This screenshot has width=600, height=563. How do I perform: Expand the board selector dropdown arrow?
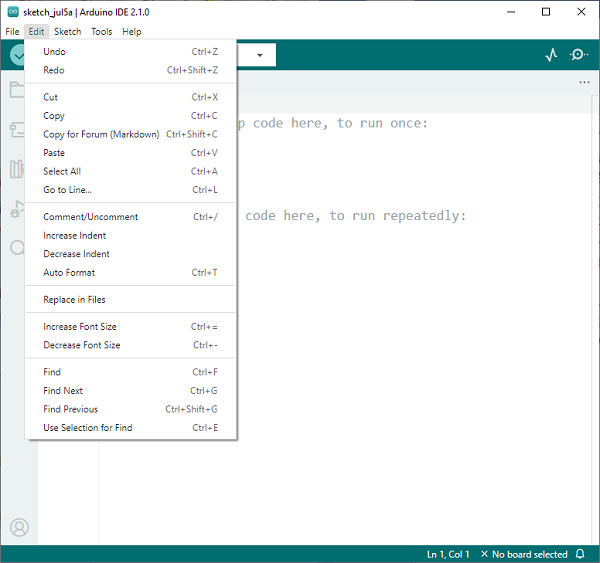260,55
